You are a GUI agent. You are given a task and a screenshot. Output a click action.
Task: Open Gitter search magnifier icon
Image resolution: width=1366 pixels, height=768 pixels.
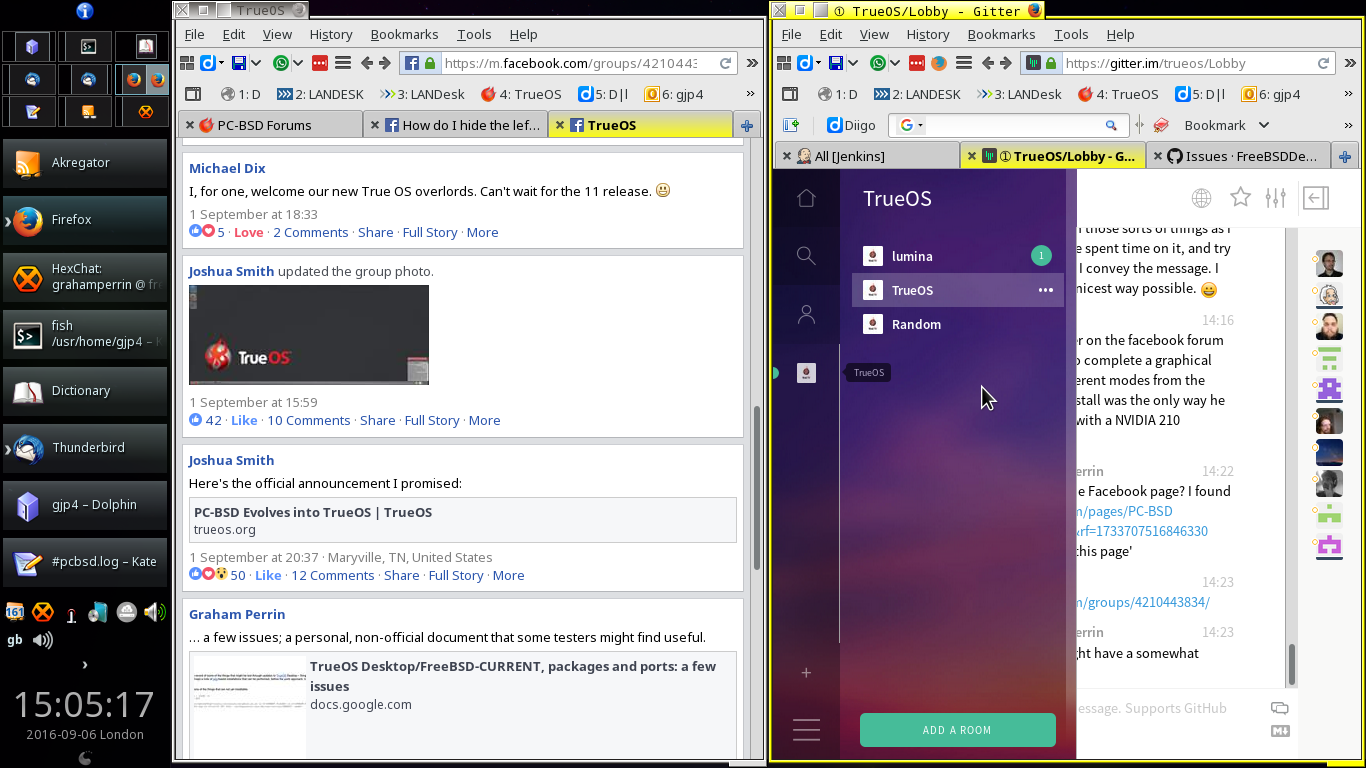point(806,256)
